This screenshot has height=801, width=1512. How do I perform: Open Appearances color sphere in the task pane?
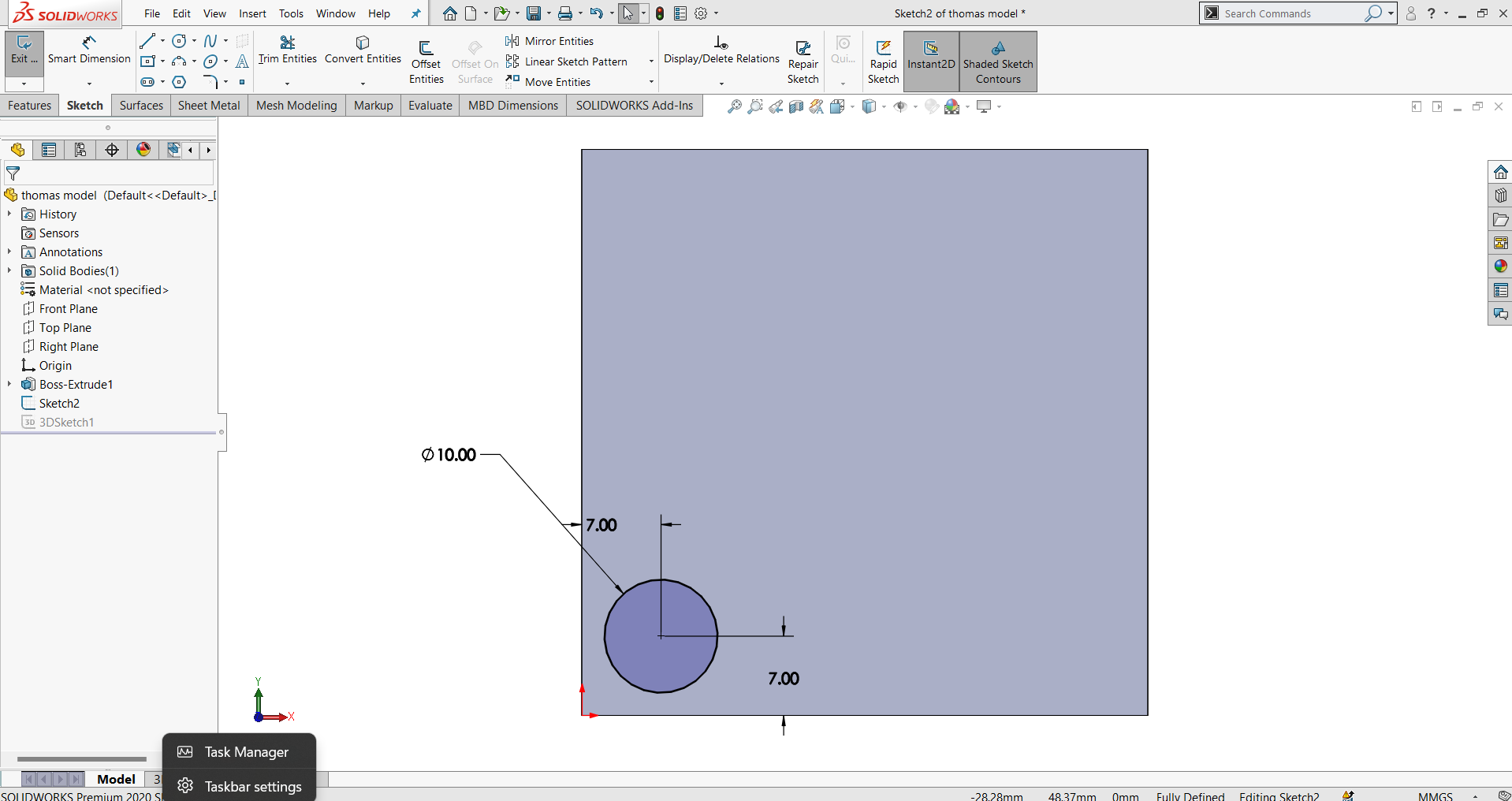tap(1500, 266)
